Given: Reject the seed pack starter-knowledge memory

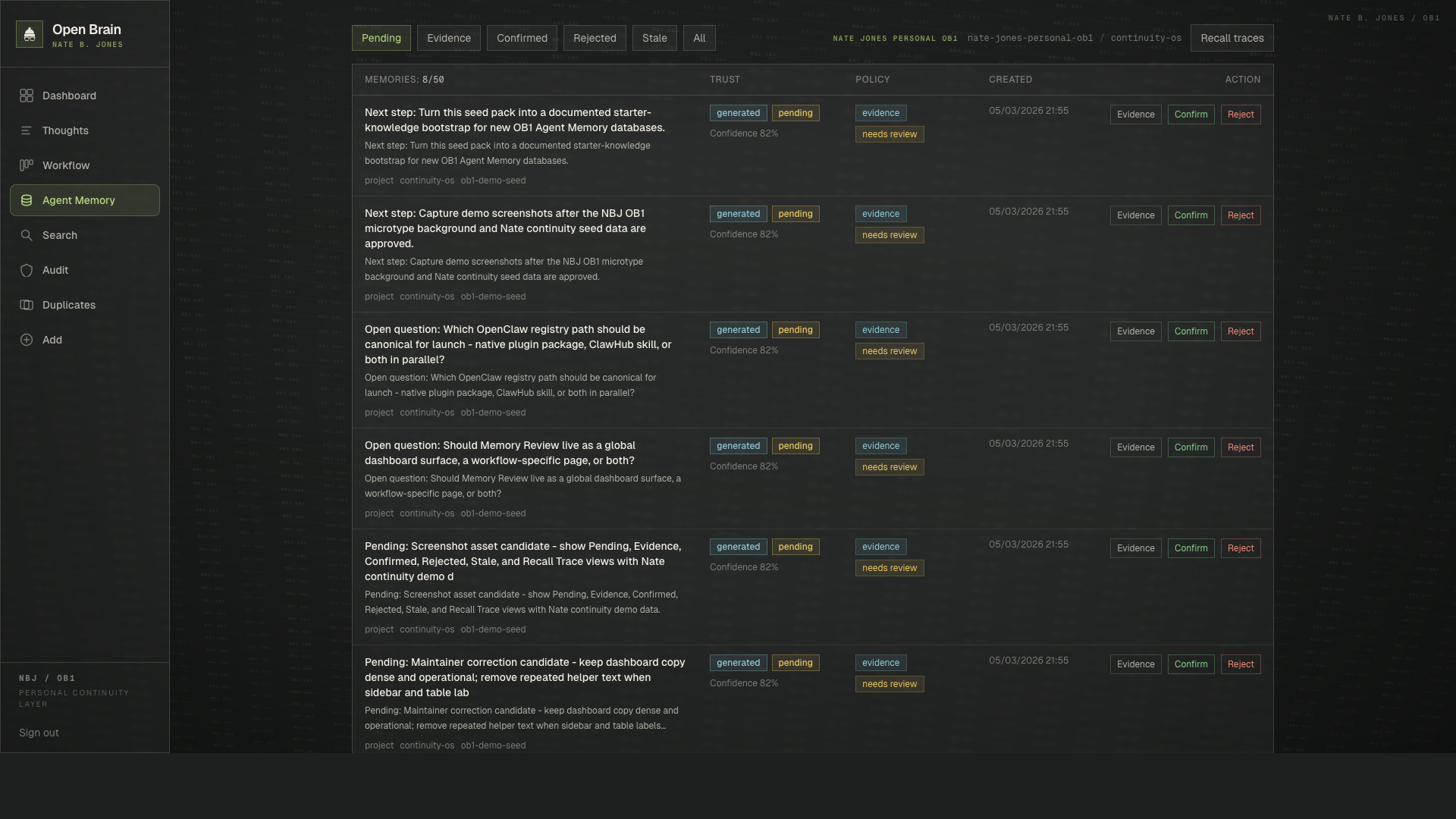Looking at the screenshot, I should [x=1241, y=115].
